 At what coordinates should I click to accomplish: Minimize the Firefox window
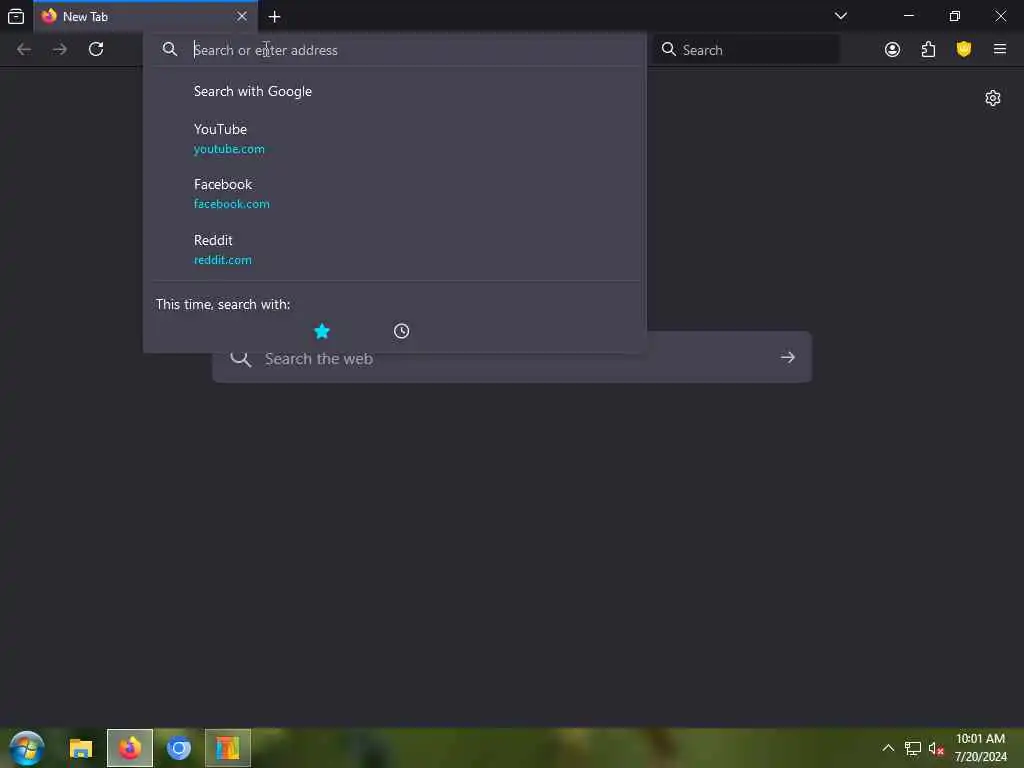click(x=908, y=16)
